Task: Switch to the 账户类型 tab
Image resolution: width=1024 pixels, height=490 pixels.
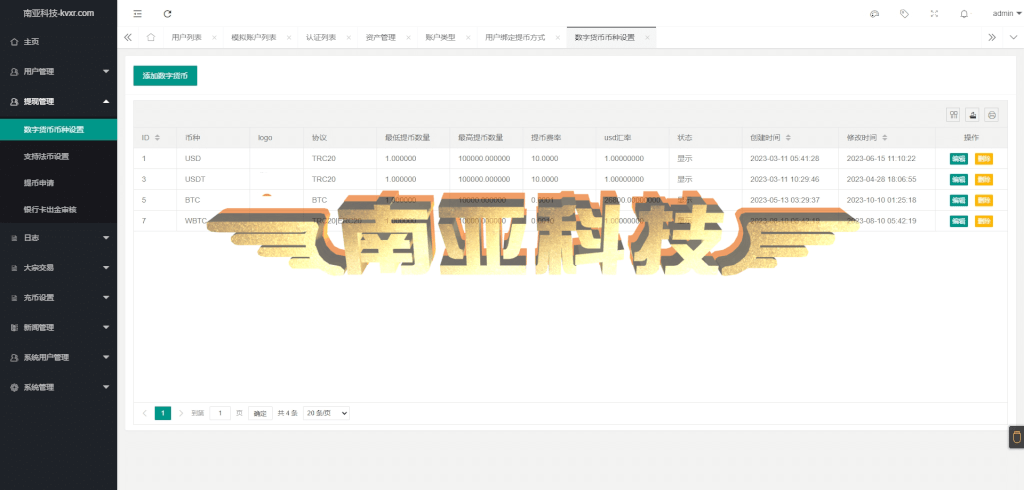Action: (x=440, y=38)
